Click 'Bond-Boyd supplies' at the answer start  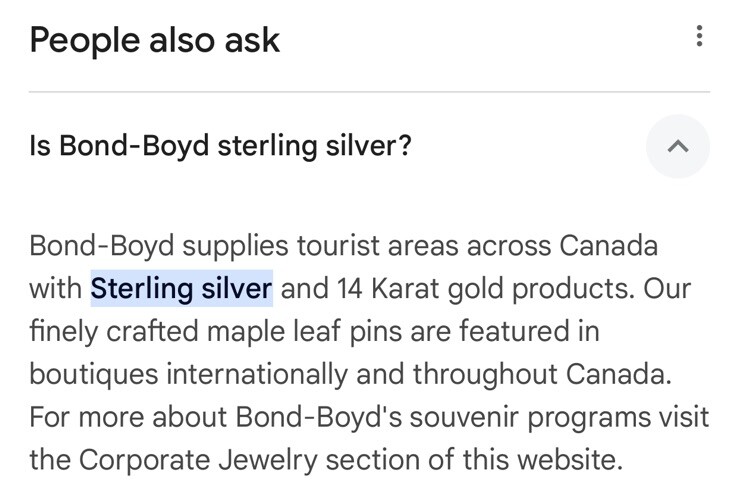(153, 246)
